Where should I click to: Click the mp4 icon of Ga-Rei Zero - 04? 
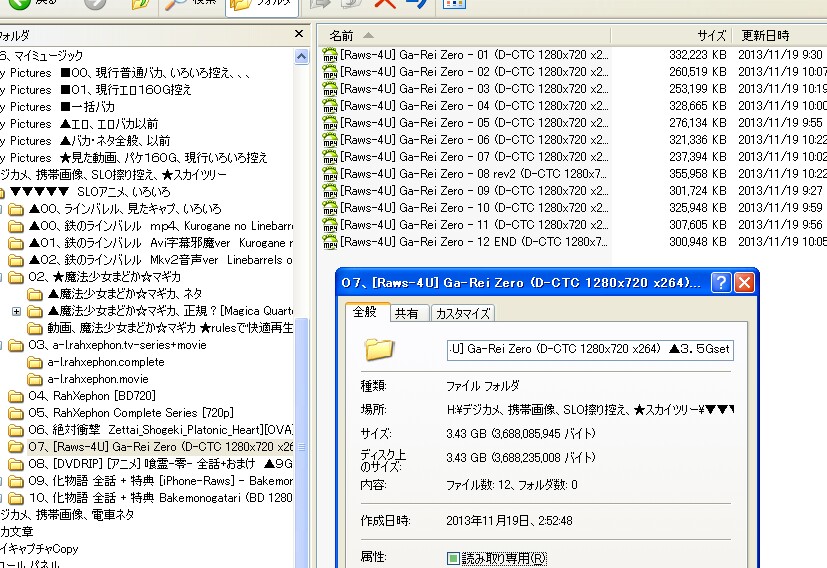point(330,105)
